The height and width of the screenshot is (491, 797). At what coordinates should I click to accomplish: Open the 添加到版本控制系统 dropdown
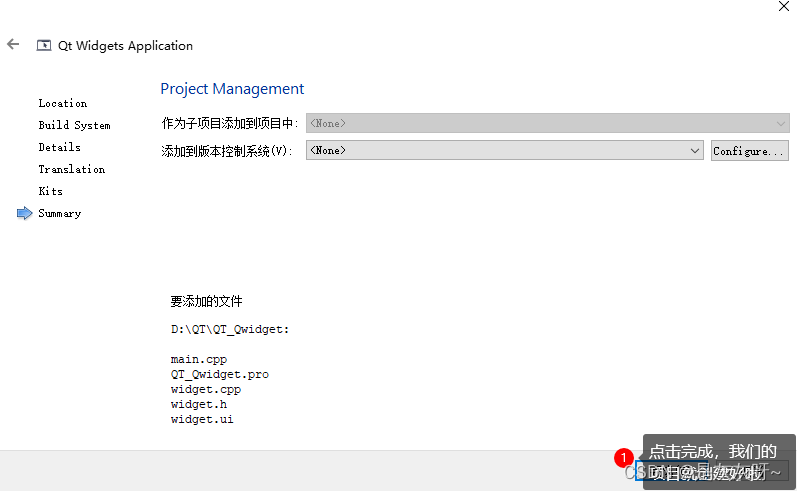coord(505,150)
